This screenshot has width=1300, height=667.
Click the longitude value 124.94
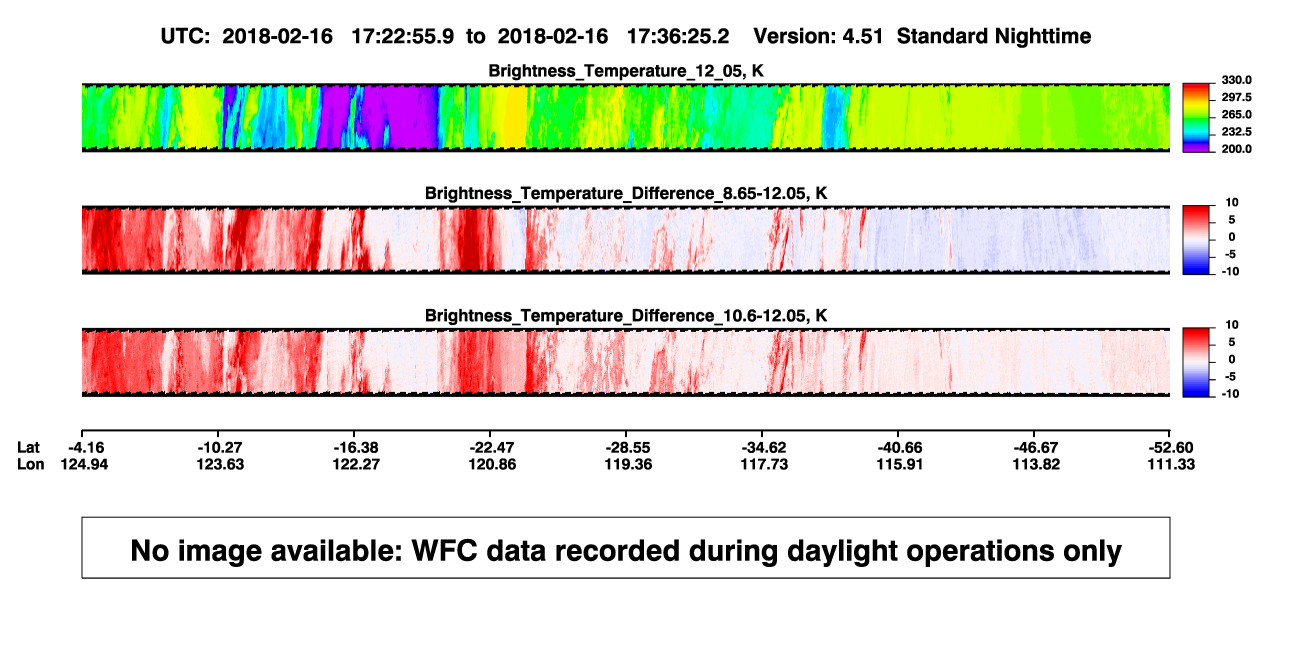[x=85, y=464]
